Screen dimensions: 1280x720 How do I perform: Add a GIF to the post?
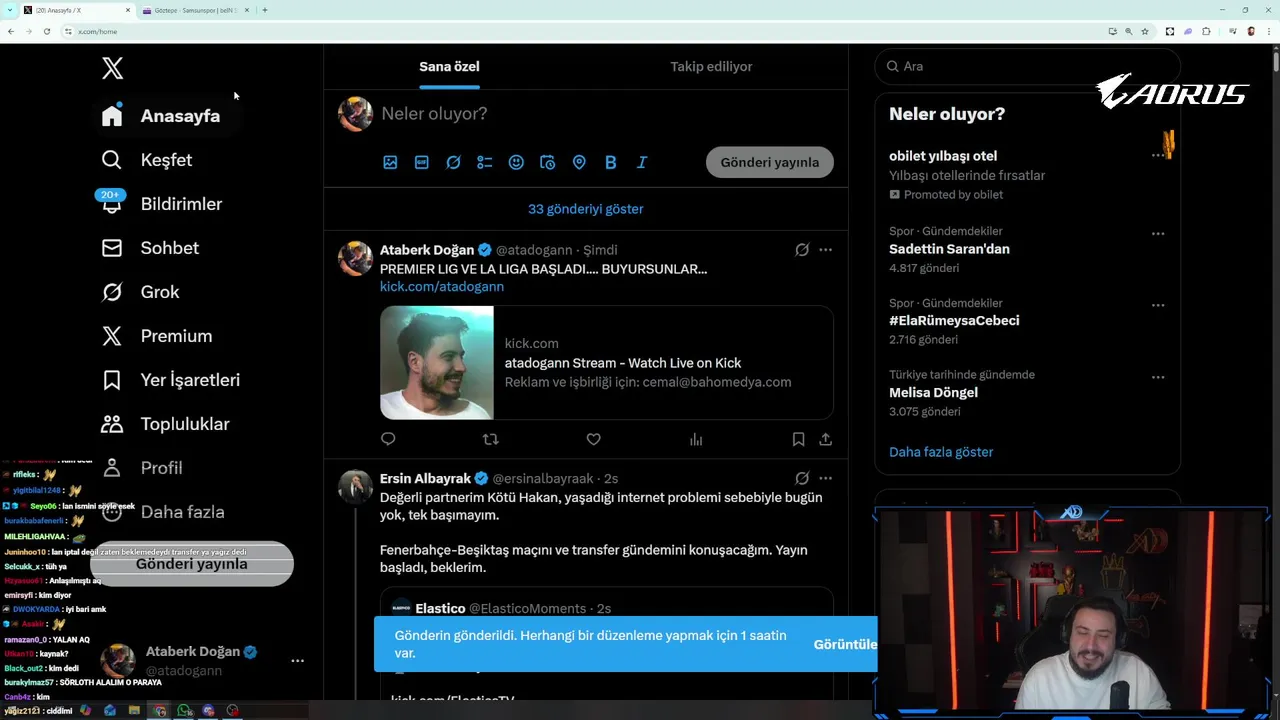point(422,162)
